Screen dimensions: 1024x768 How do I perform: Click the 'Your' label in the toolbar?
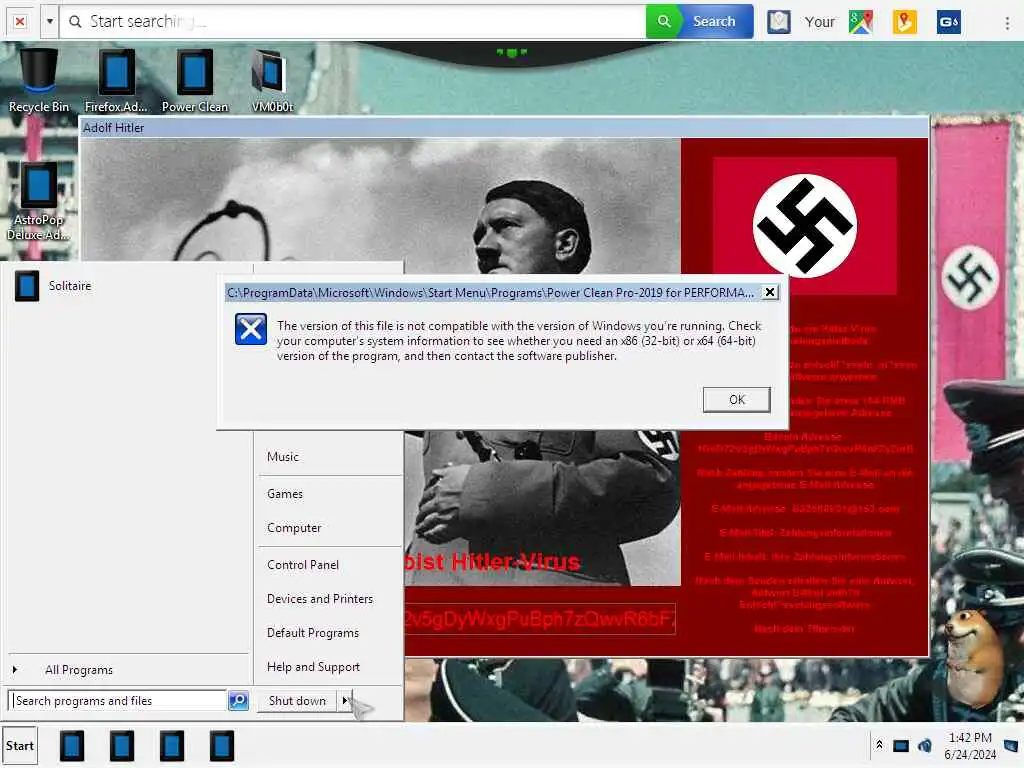coord(820,22)
